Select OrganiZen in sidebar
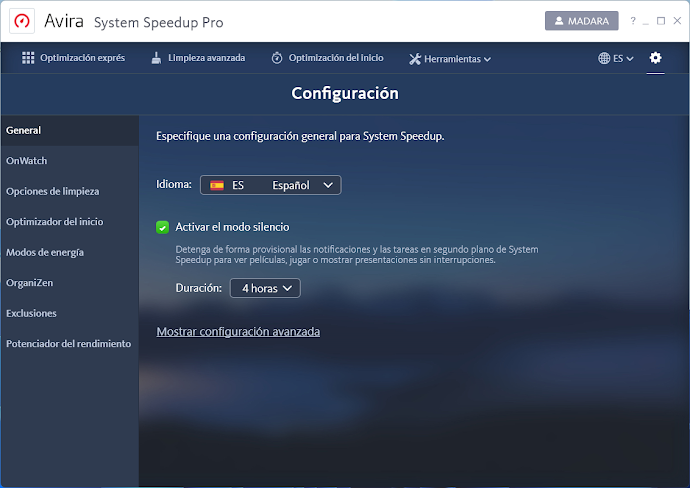The image size is (690, 488). coord(70,283)
